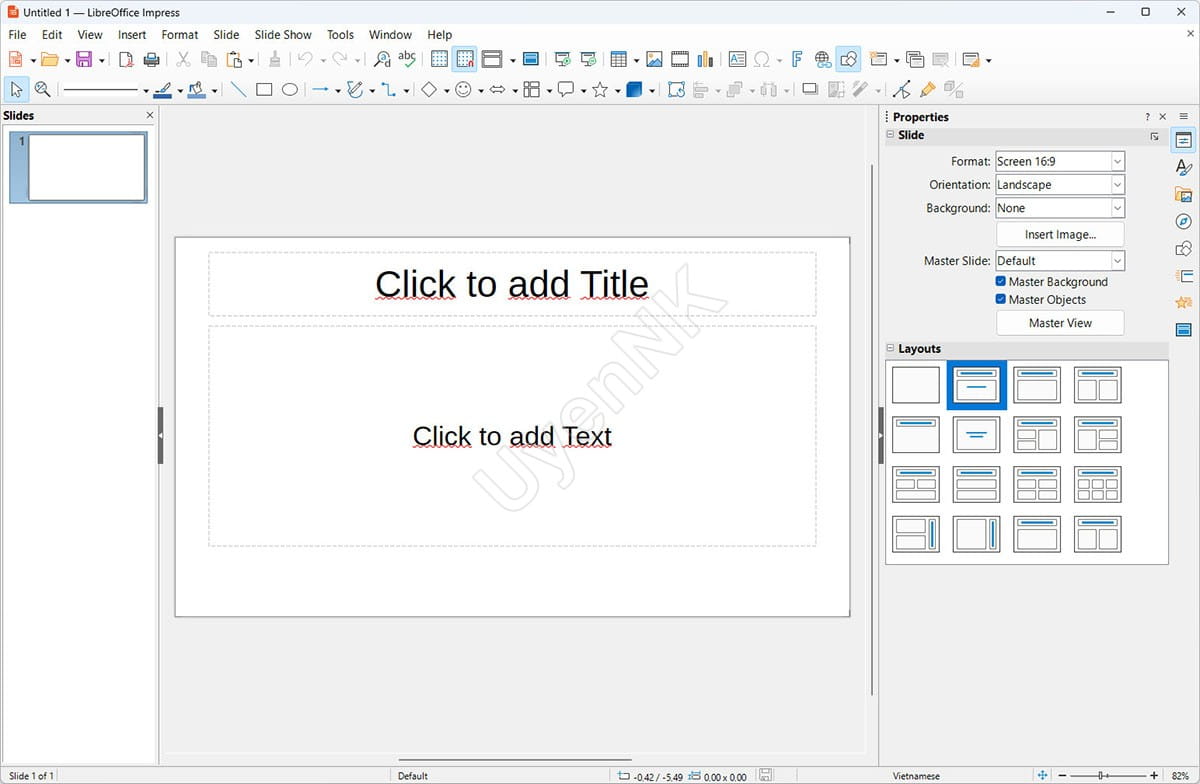Click the Line Color swatch button
Screen dimensions: 1200x784
[162, 89]
